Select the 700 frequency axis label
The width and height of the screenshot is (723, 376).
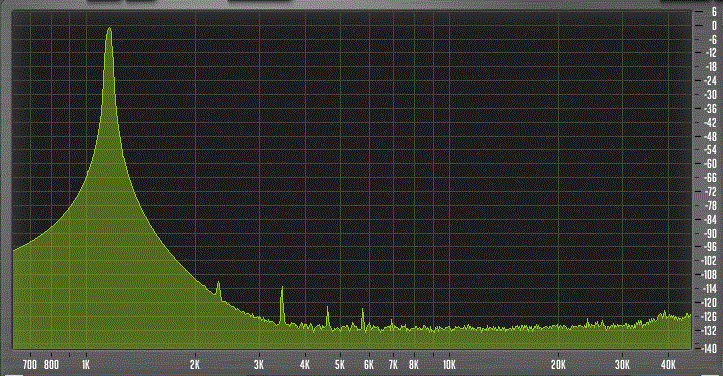coord(30,365)
